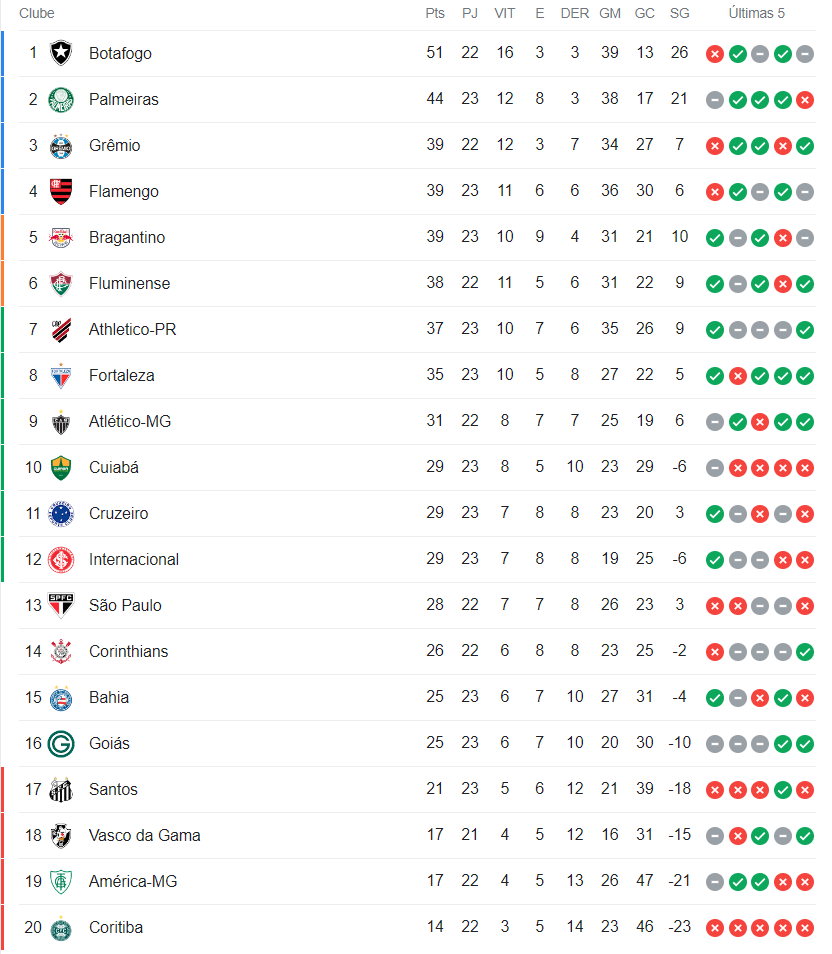Click the Palmeiras club crest icon
Viewport: 832px width, 954px height.
pos(61,99)
